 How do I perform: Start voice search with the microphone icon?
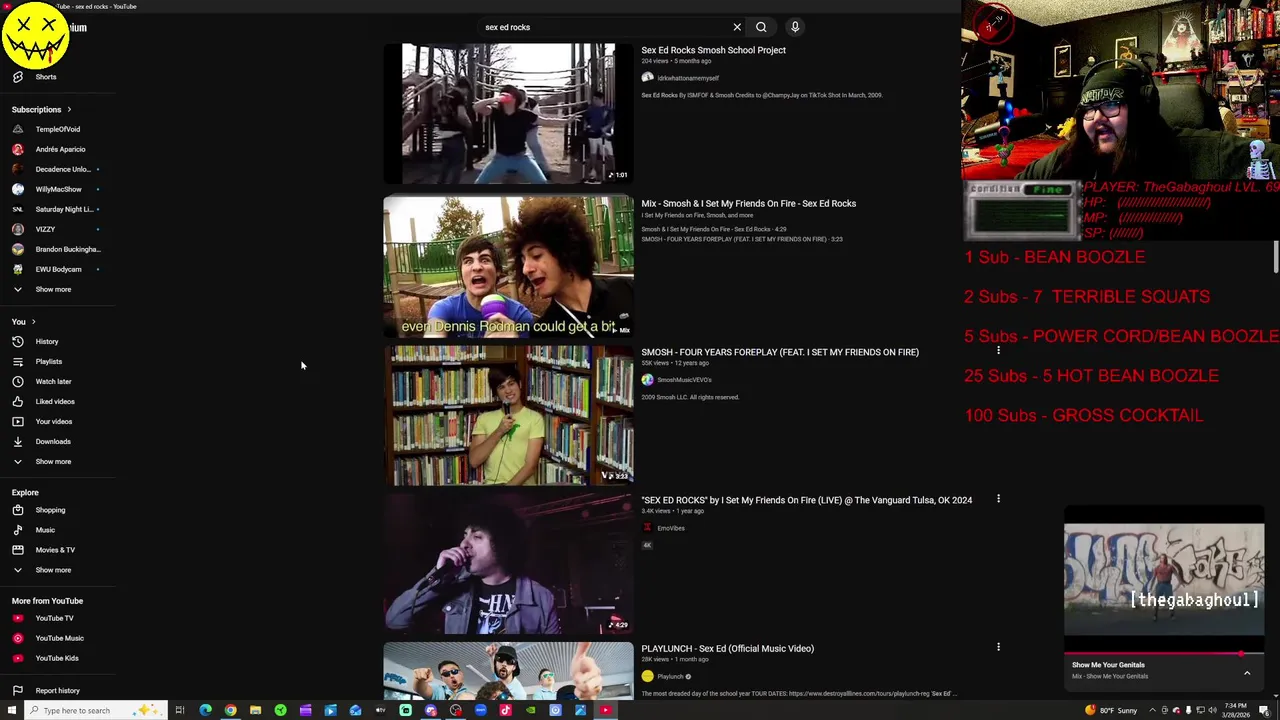795,27
